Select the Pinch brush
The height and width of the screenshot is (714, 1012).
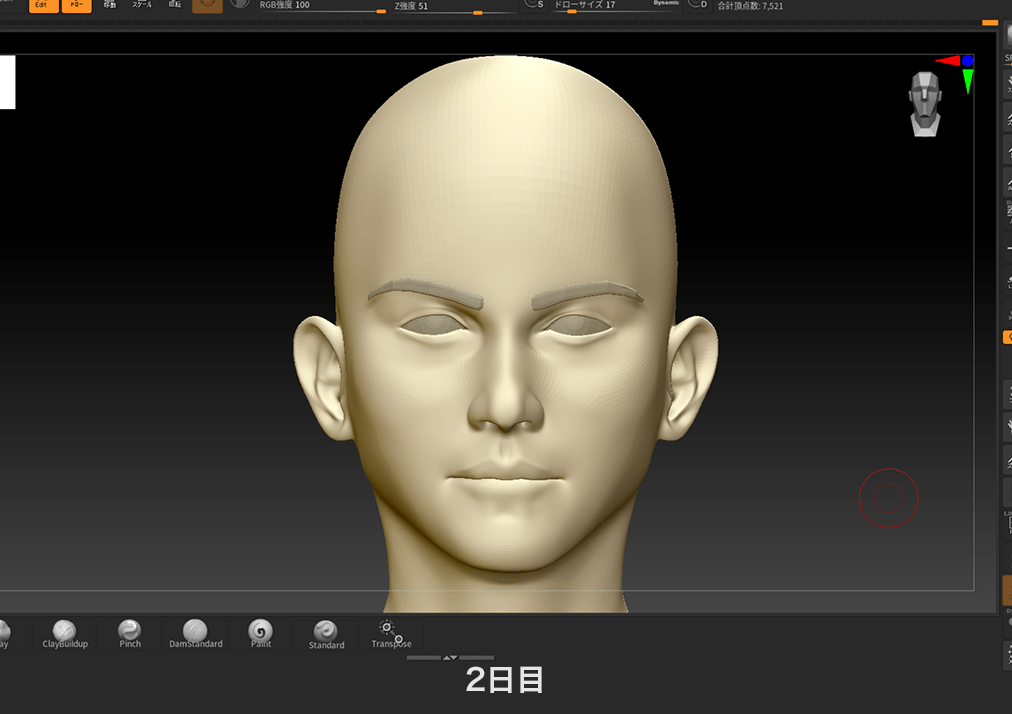(x=130, y=634)
